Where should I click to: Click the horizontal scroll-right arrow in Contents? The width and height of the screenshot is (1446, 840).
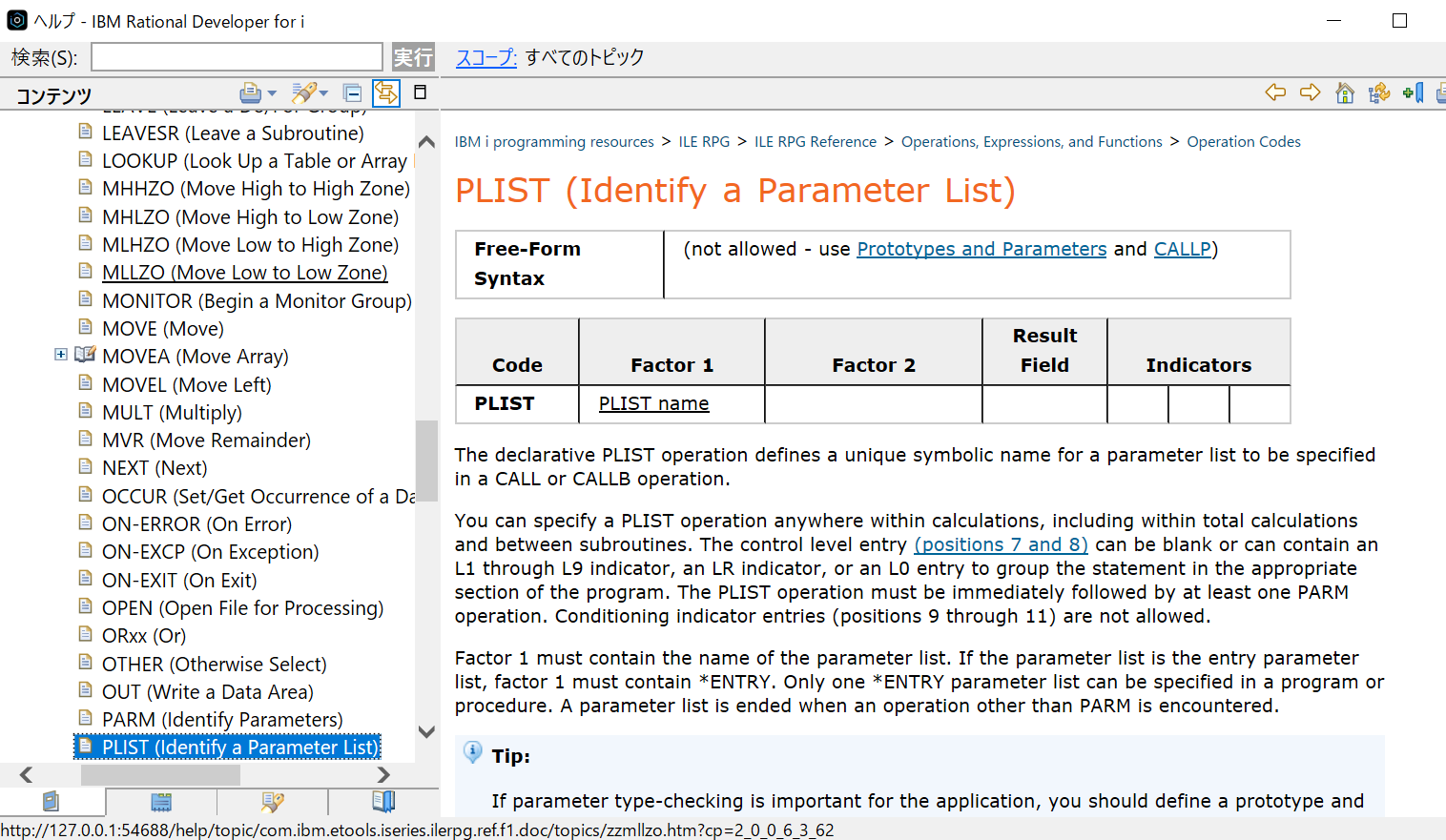click(383, 774)
